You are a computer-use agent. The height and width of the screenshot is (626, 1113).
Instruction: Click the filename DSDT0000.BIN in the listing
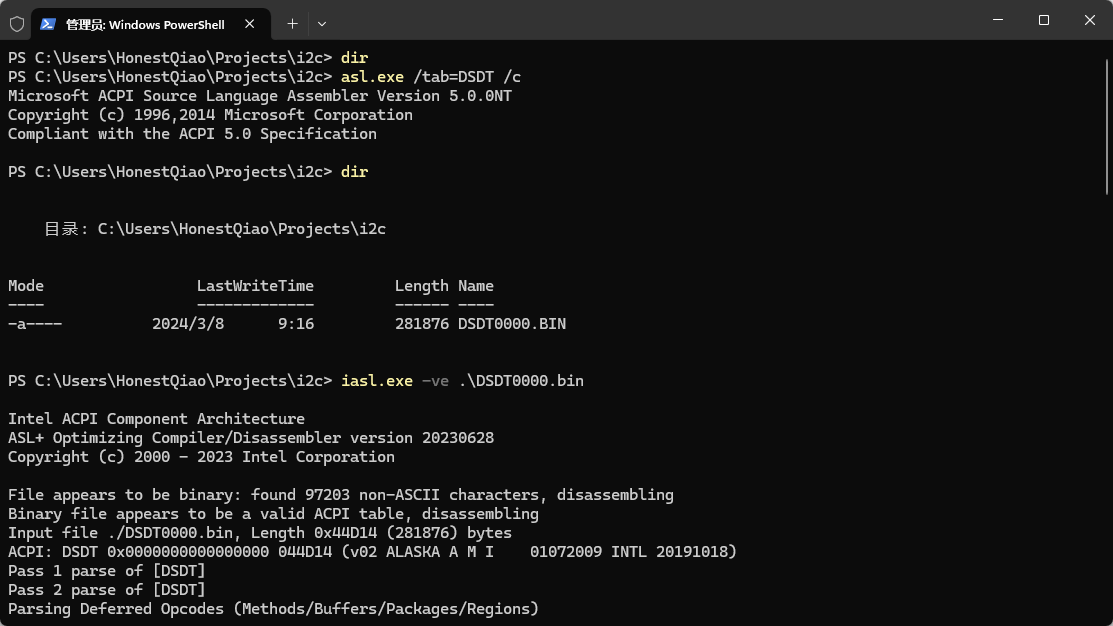(511, 323)
